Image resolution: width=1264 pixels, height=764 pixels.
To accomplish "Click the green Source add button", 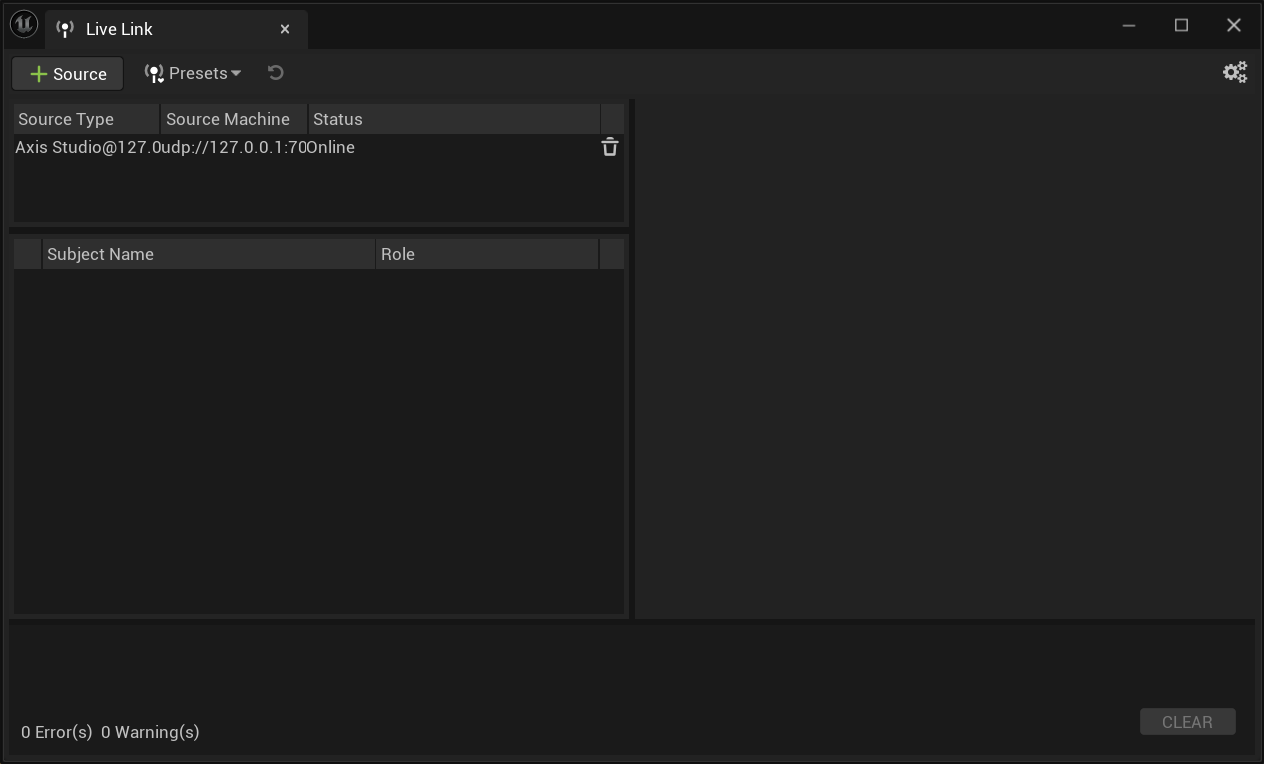I will point(68,74).
